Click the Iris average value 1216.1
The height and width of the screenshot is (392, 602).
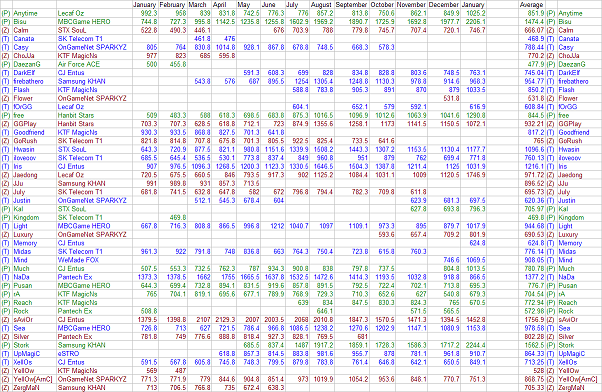pyautogui.click(x=534, y=166)
